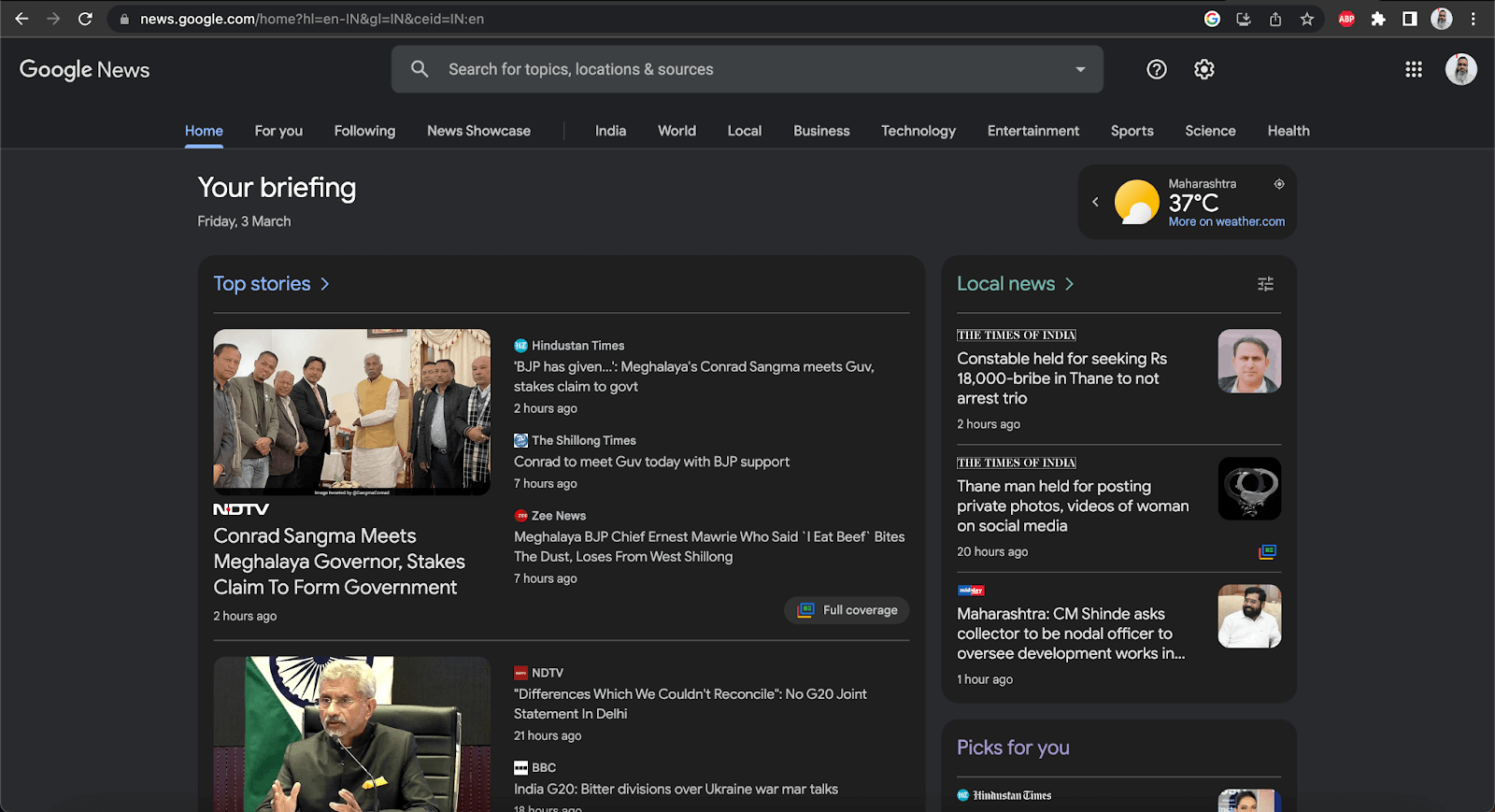This screenshot has width=1495, height=812.
Task: Go back using browser back arrow
Action: pyautogui.click(x=21, y=19)
